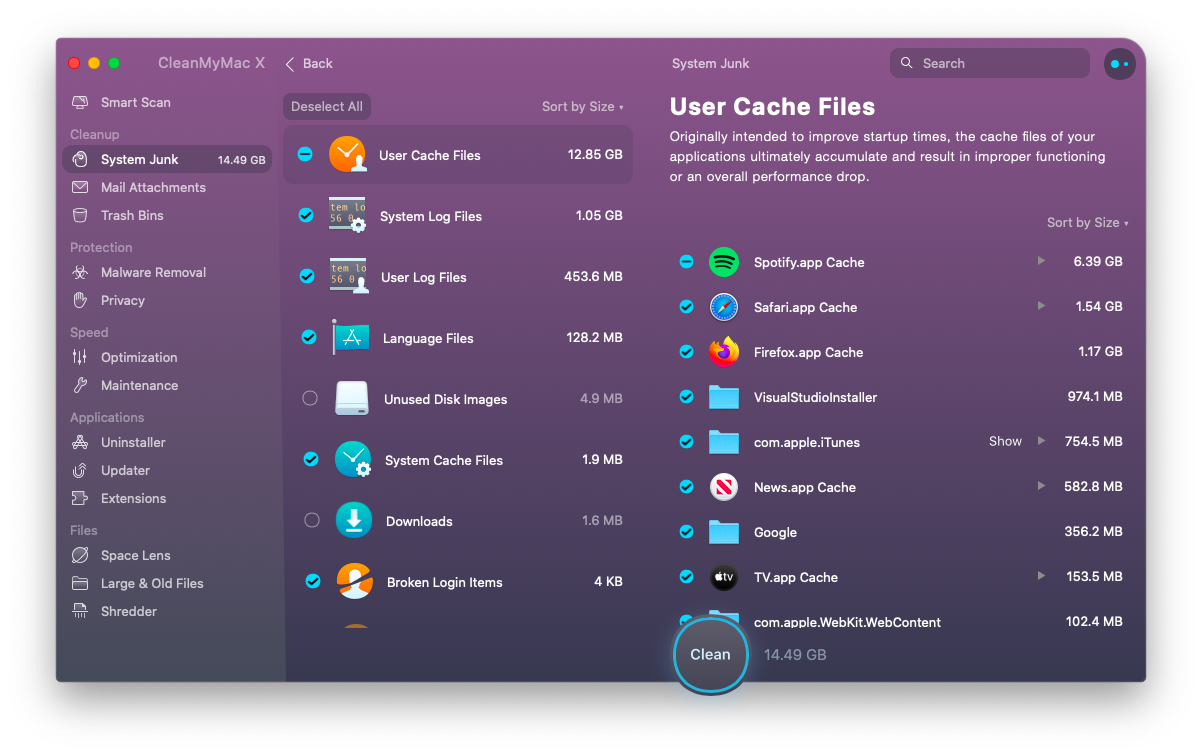Open the Malware Removal module
Image resolution: width=1202 pixels, height=756 pixels.
[x=167, y=272]
